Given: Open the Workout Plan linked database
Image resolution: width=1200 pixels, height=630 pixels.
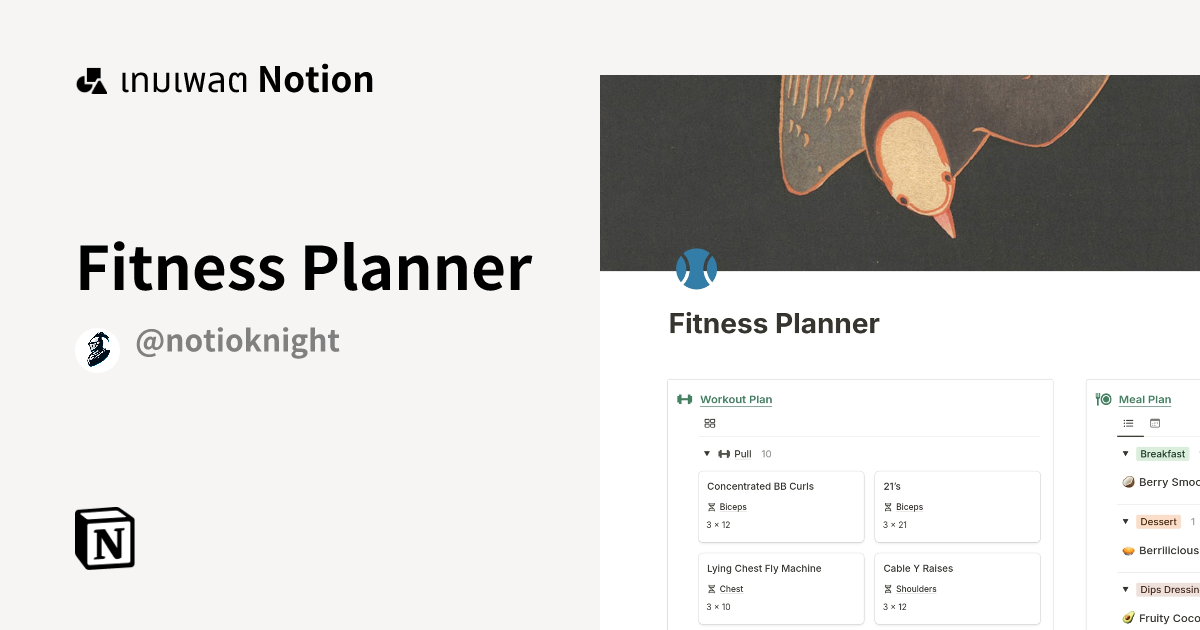Looking at the screenshot, I should pyautogui.click(x=736, y=399).
